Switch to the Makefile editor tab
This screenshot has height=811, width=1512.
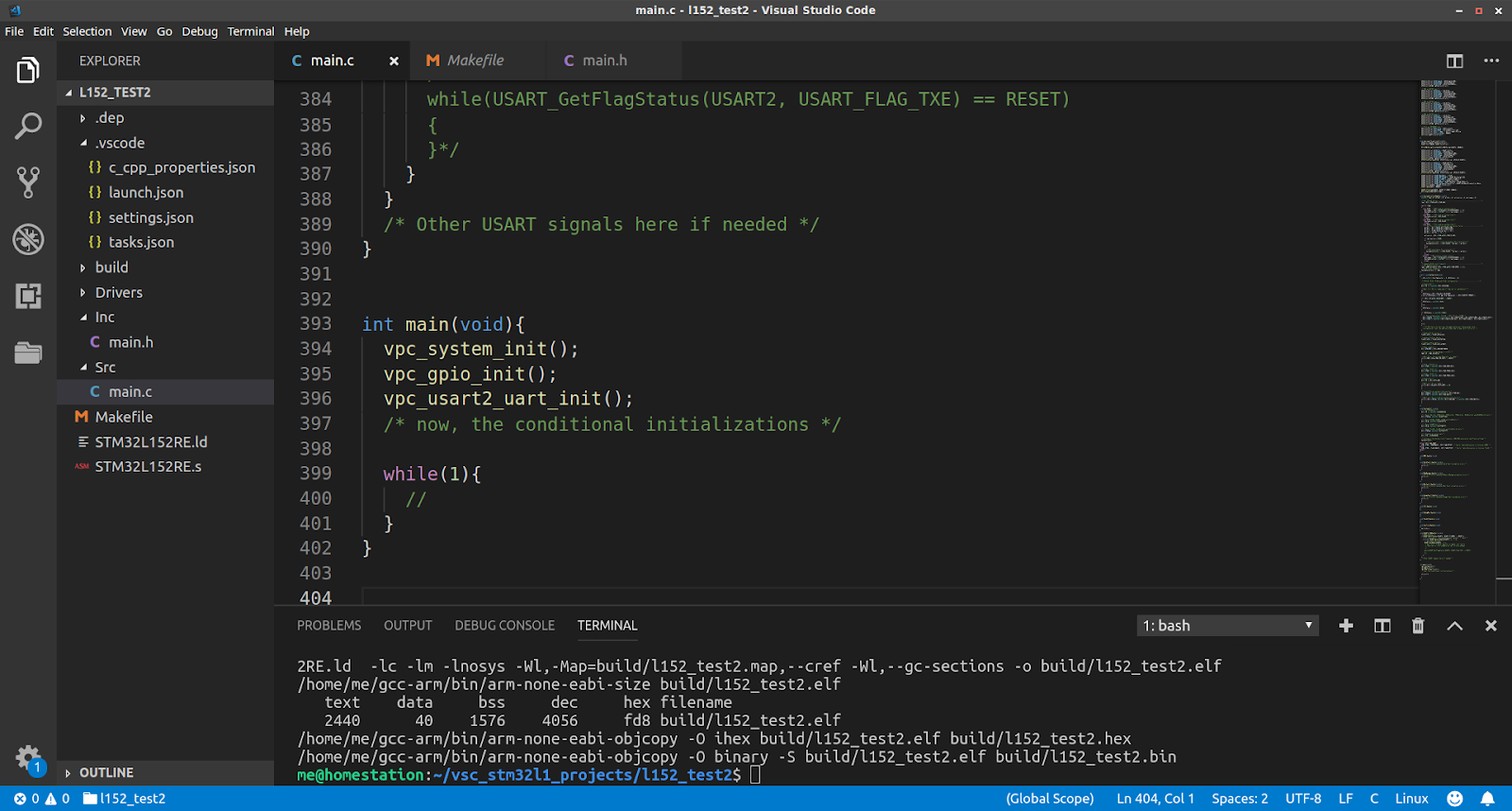point(474,60)
